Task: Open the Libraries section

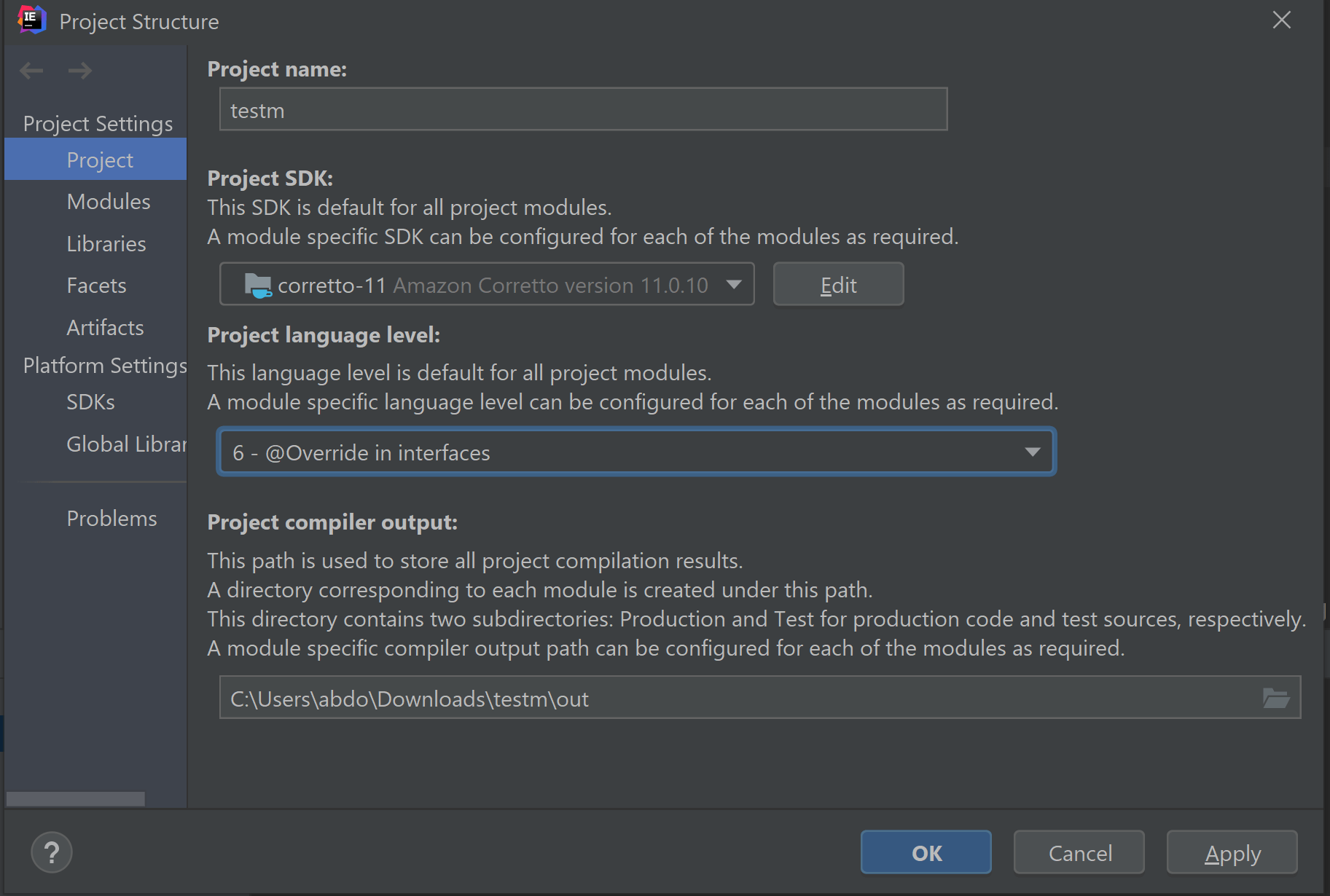Action: pos(106,243)
